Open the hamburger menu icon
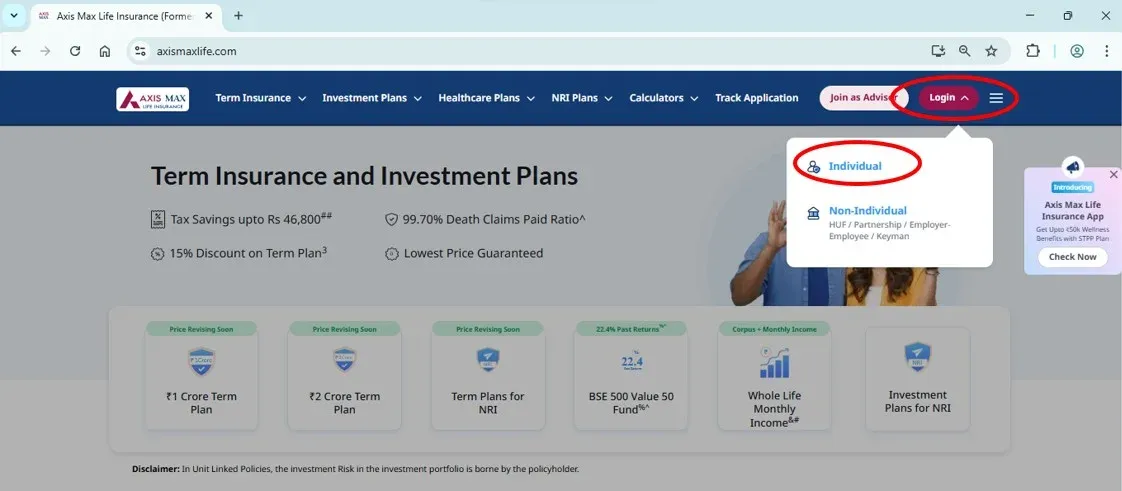This screenshot has width=1122, height=491. (996, 98)
